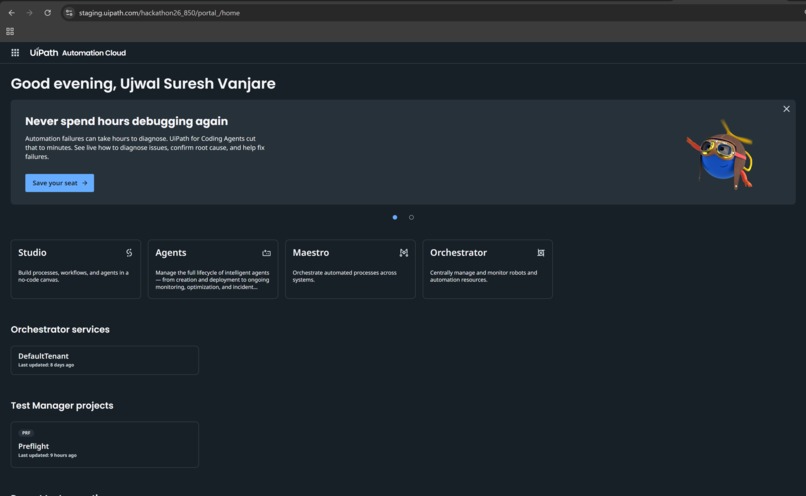The image size is (806, 496).
Task: Click 'Last updated: 9 hours ago' text
Action: (47, 455)
